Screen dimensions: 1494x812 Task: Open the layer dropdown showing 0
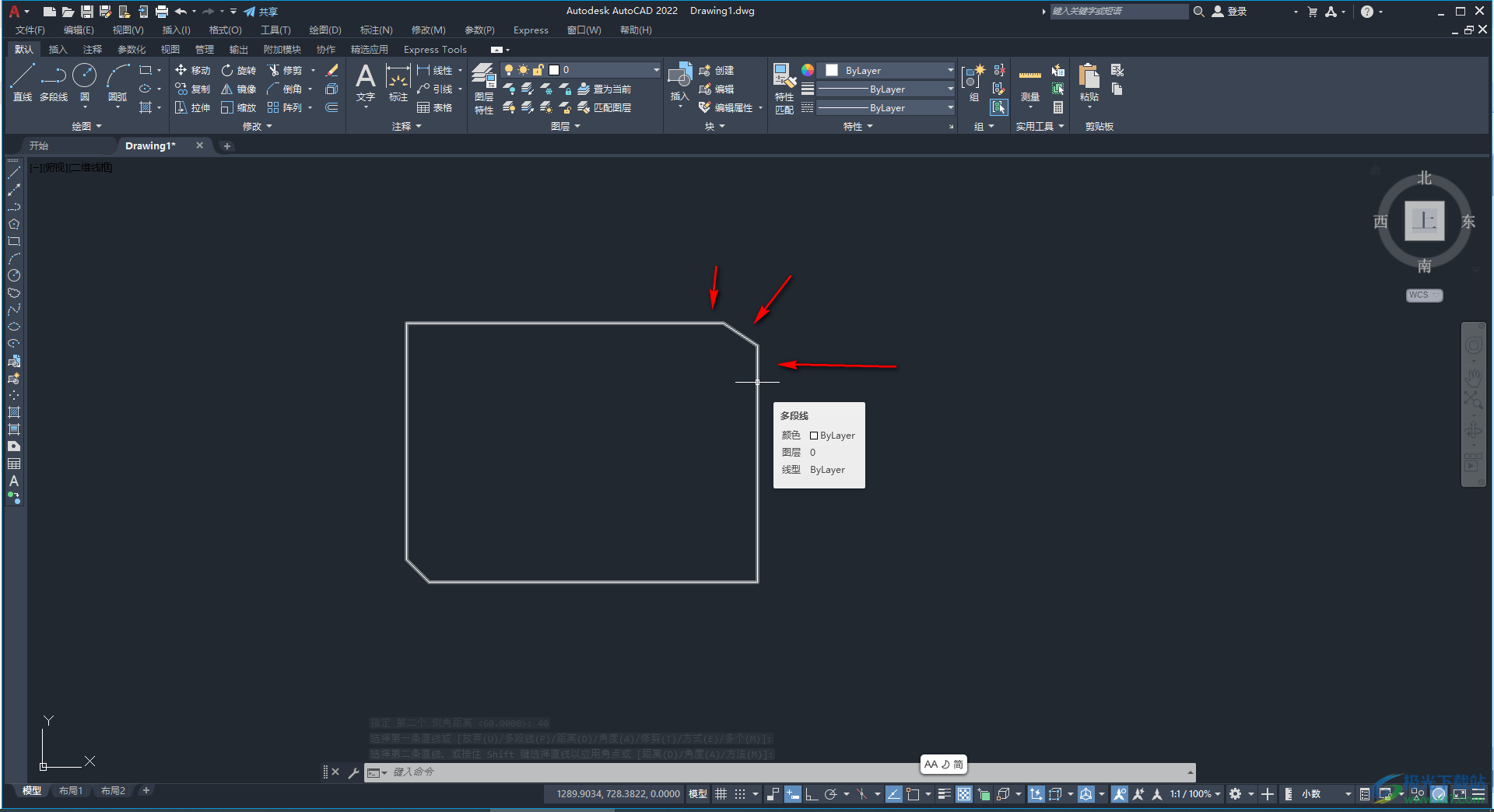580,70
